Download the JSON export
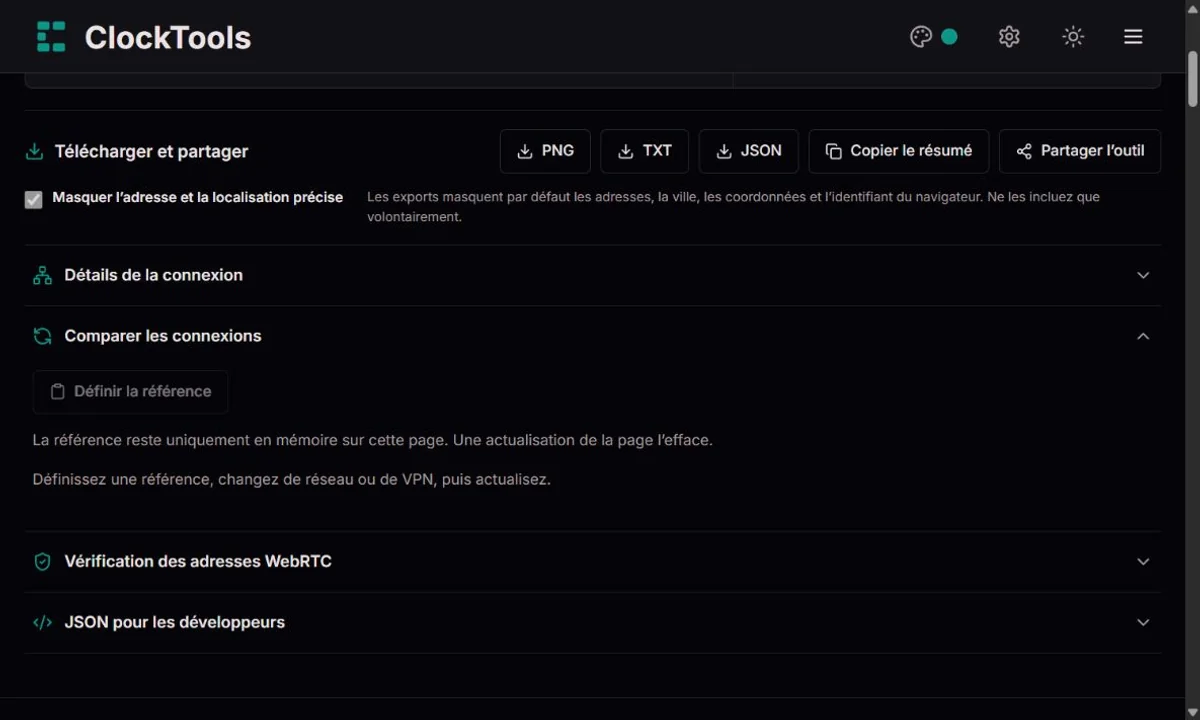The width and height of the screenshot is (1200, 720). point(748,151)
